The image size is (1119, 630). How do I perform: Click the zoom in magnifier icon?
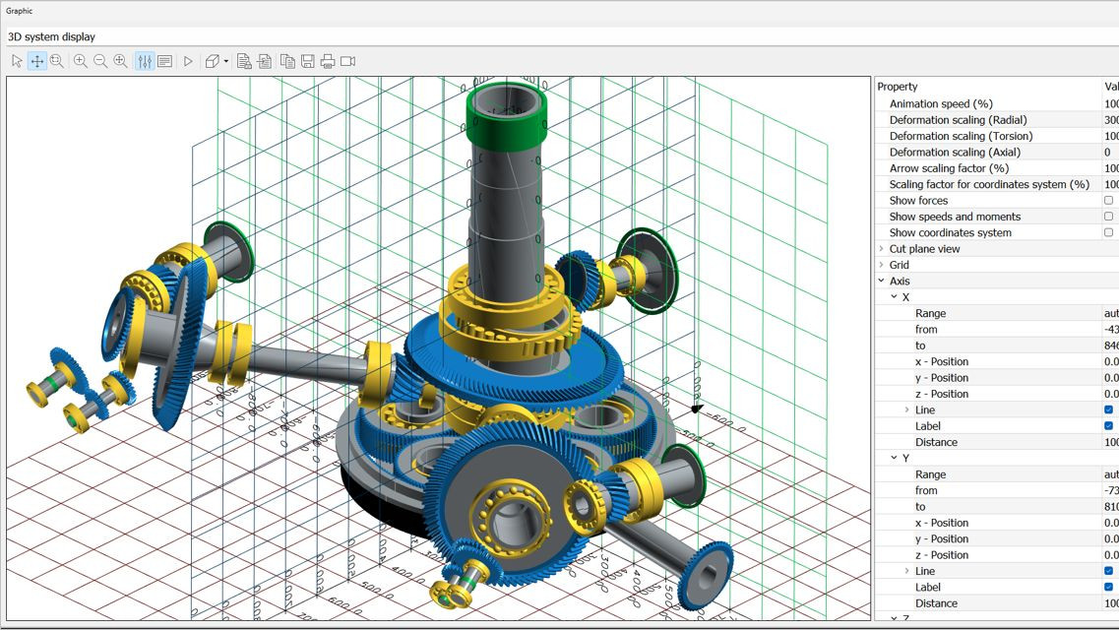tap(80, 61)
